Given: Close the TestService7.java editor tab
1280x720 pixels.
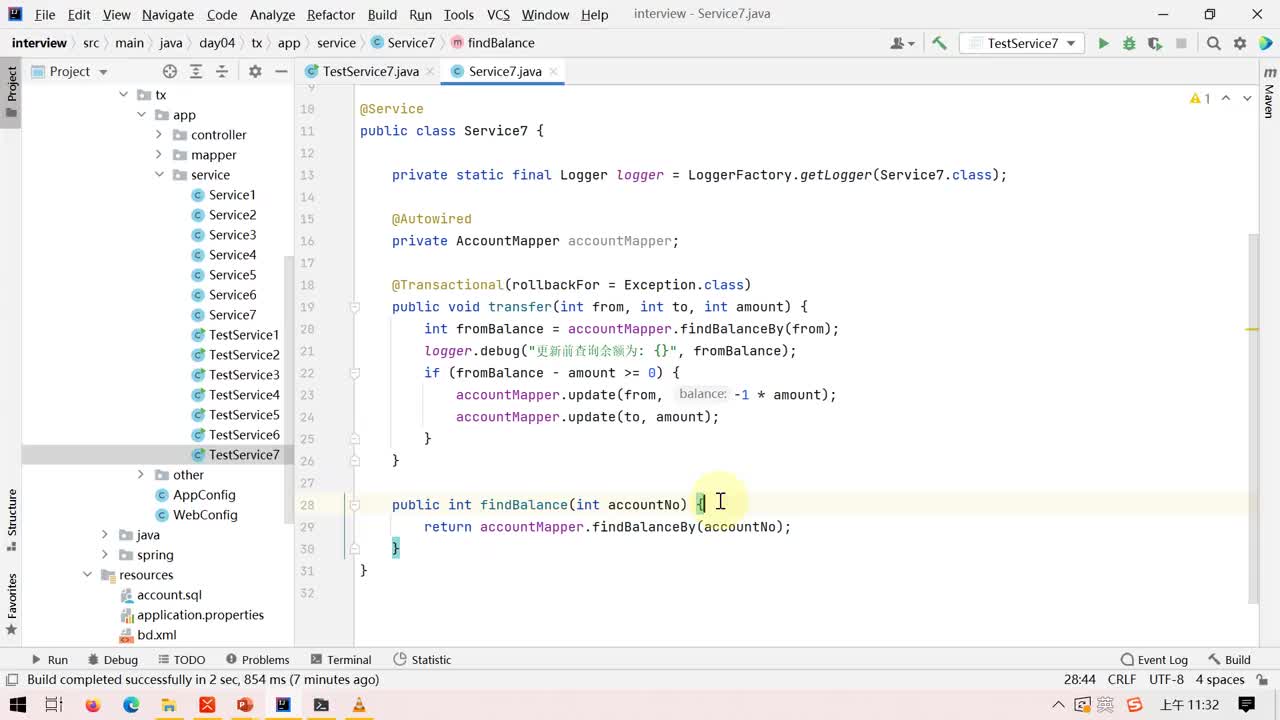Looking at the screenshot, I should coord(430,71).
